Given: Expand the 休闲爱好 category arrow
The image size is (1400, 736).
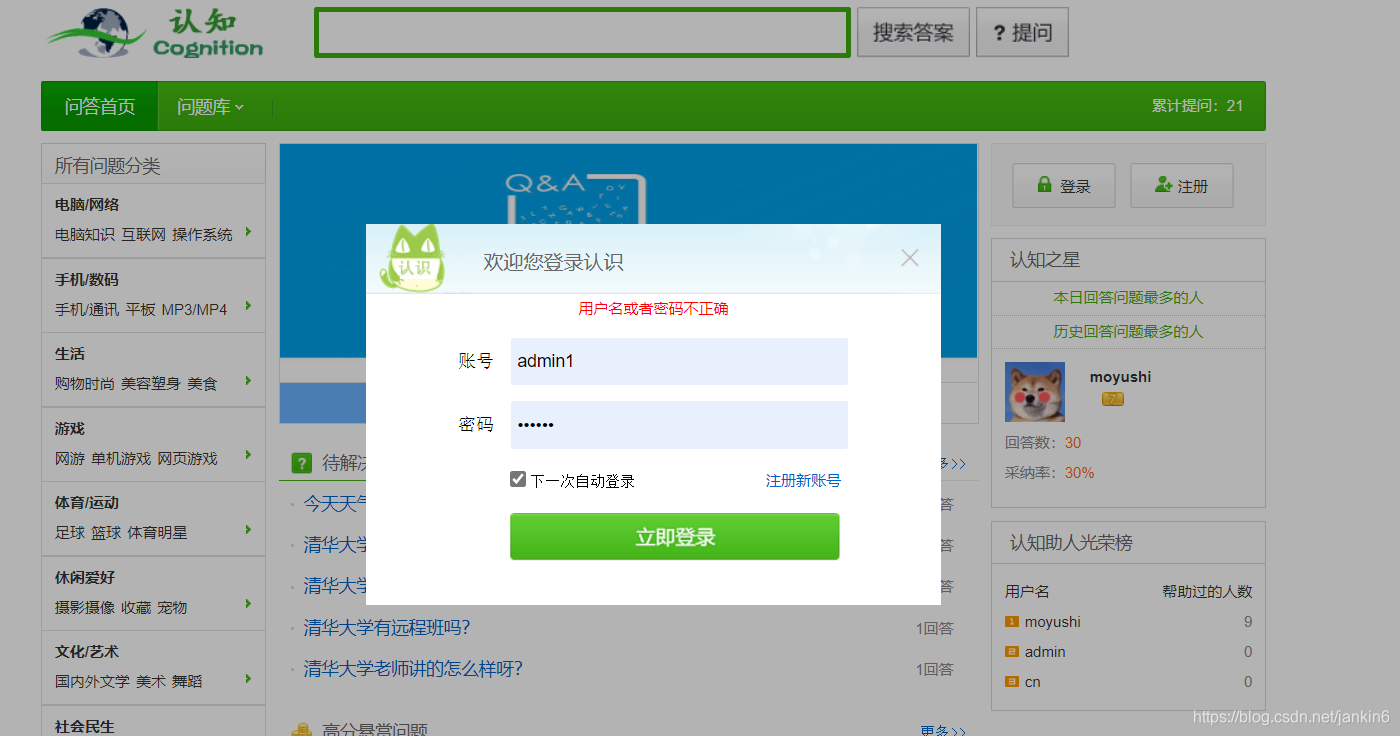Looking at the screenshot, I should click(248, 604).
